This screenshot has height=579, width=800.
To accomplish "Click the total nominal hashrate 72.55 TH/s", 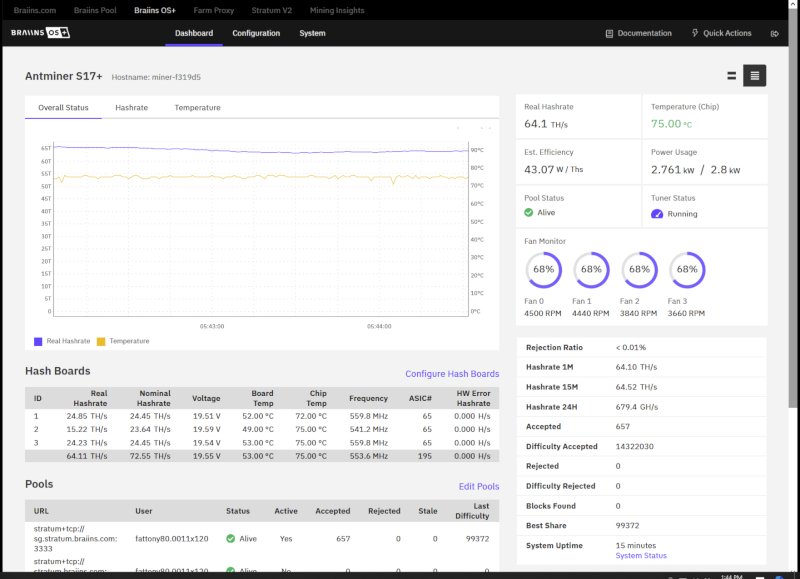I will (x=150, y=456).
